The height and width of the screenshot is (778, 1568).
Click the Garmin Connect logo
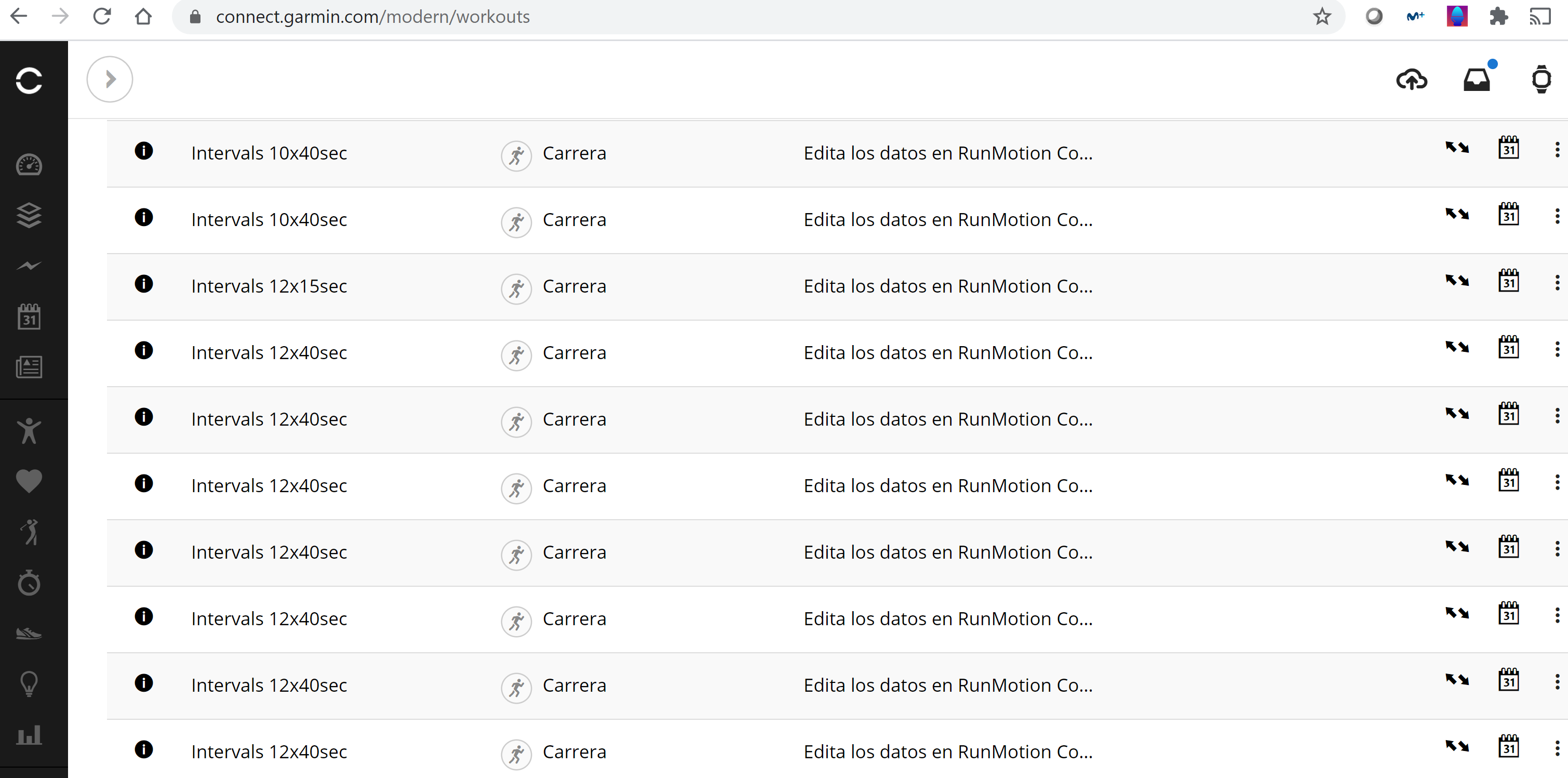pyautogui.click(x=29, y=81)
